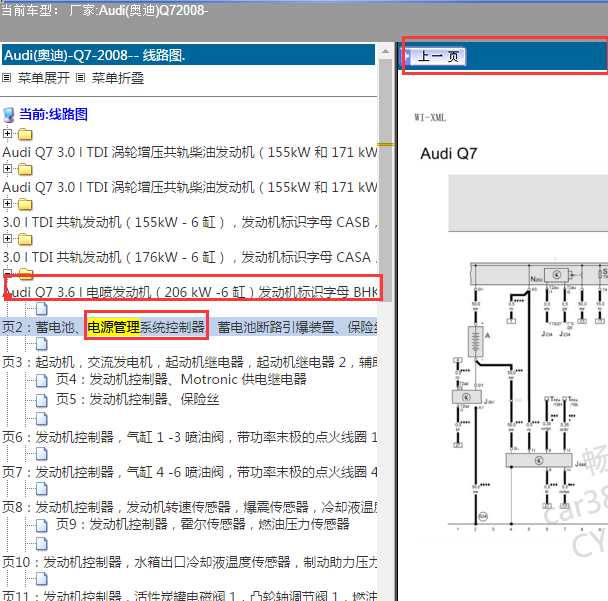This screenshot has height=601, width=608.
Task: Open 页10 水箱出口冷却液温度传感器 page
Action: click(189, 562)
